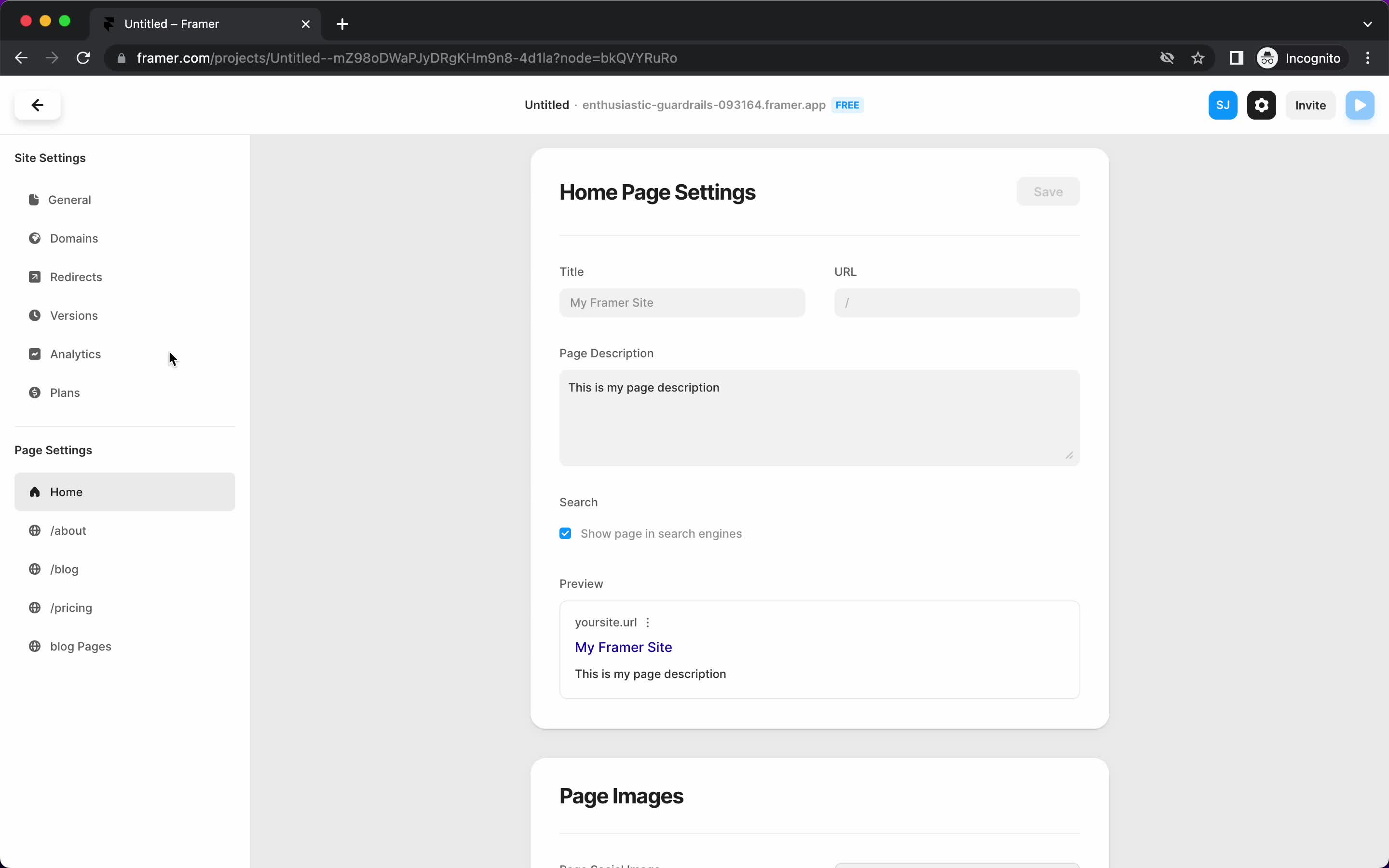Click the page Title input field

coord(682,302)
